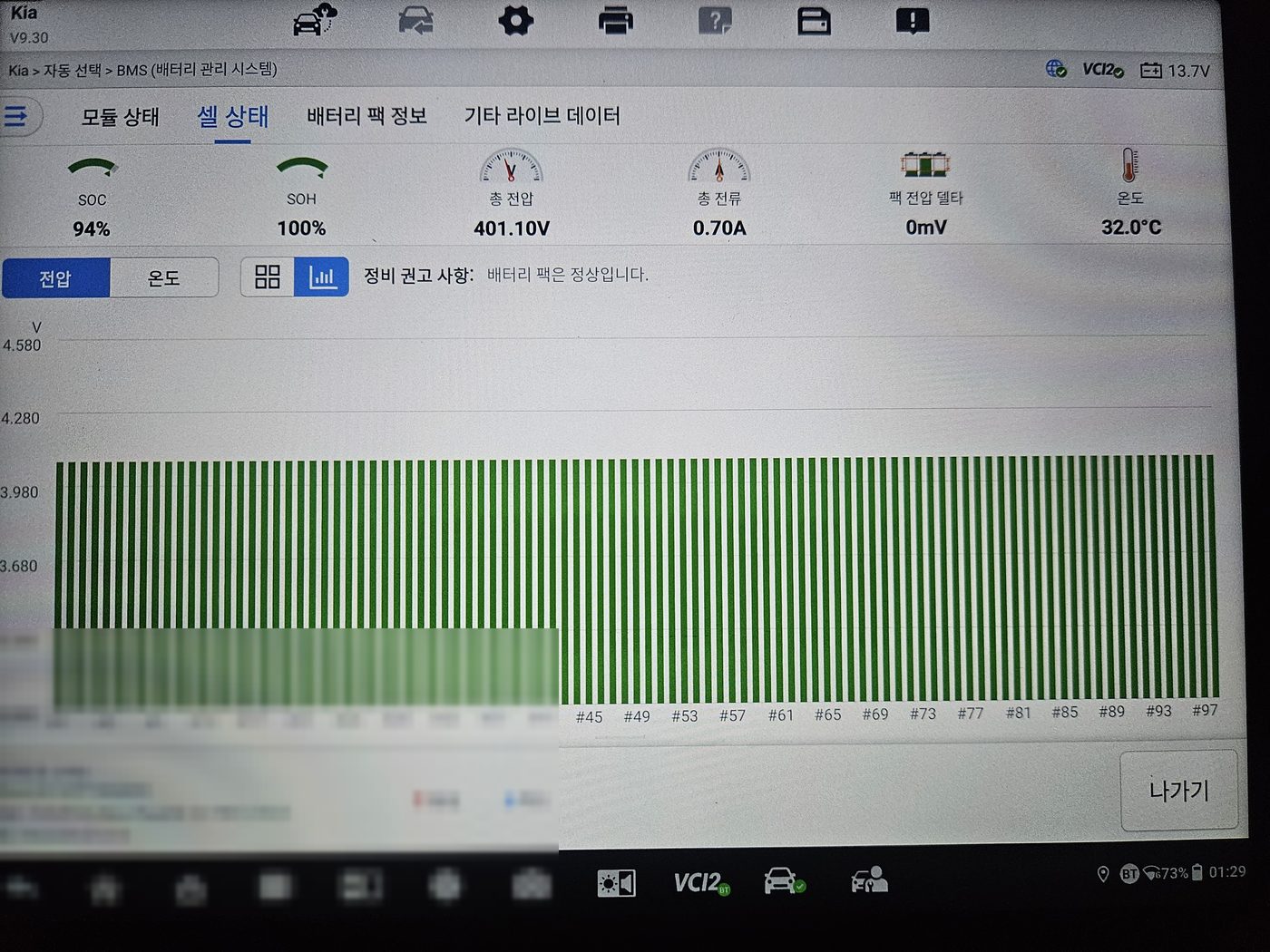Screen dimensions: 1270x952
Task: Tap the VCI2 BT icon in bottom bar
Action: coord(701,882)
